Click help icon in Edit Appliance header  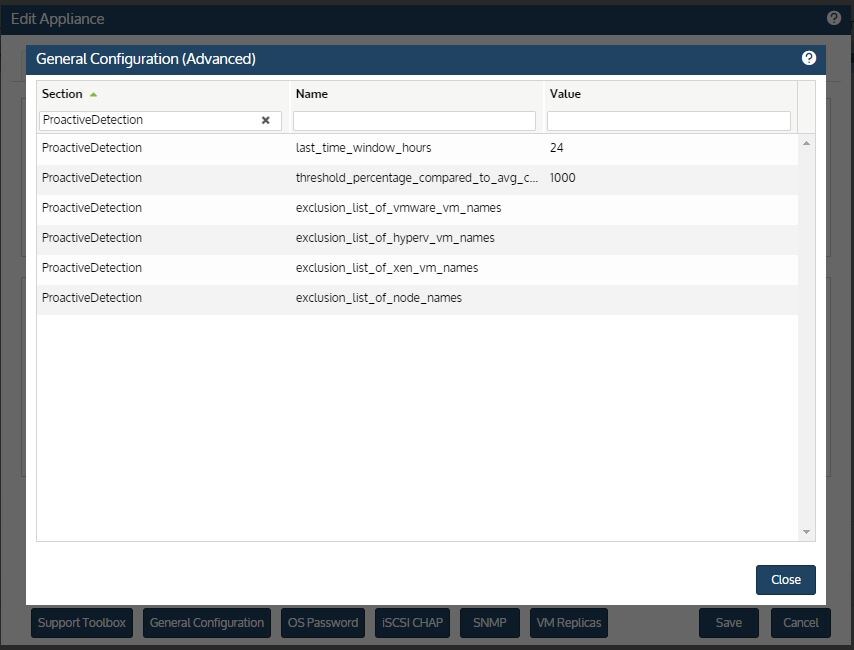(x=834, y=18)
